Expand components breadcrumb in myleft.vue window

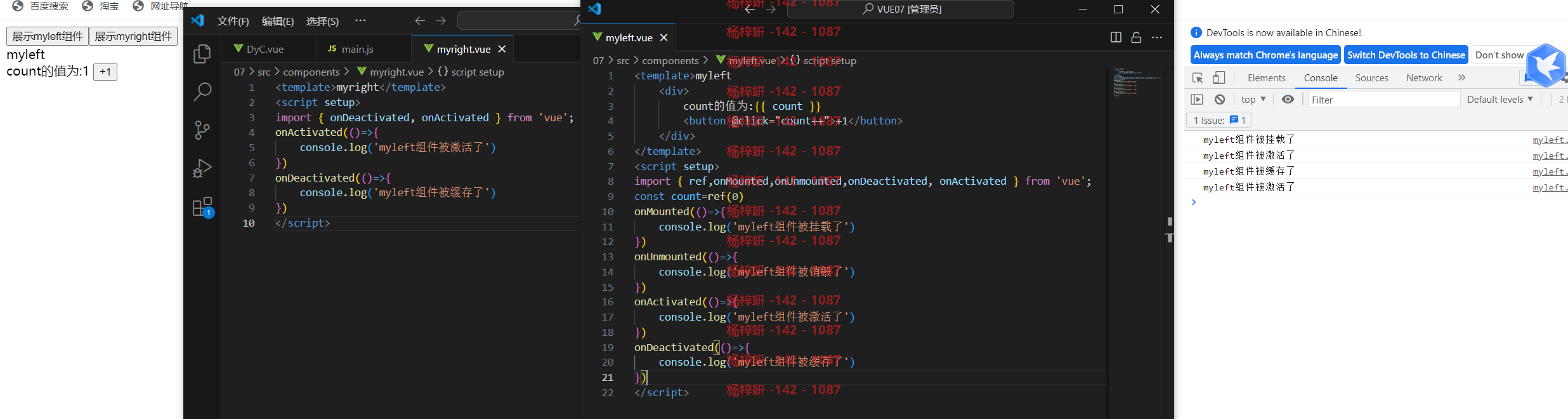670,60
